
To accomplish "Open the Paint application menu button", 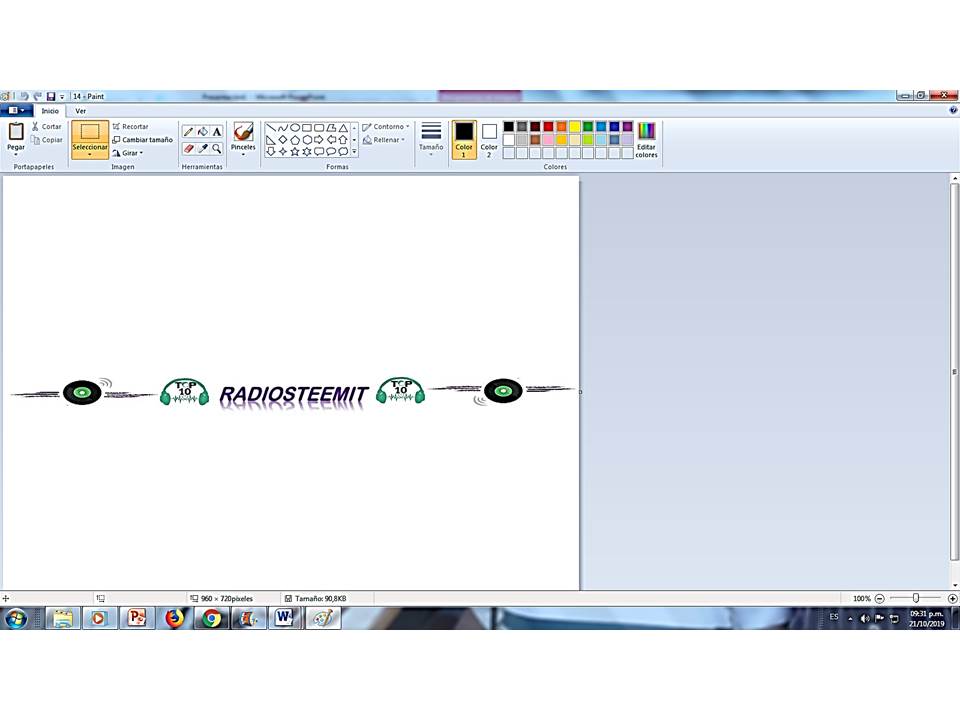I will tap(17, 111).
